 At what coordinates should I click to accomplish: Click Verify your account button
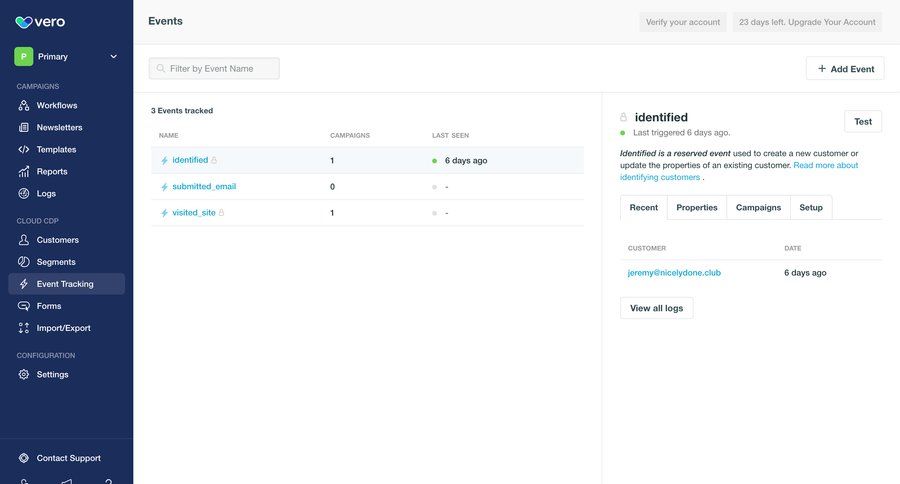[x=682, y=22]
